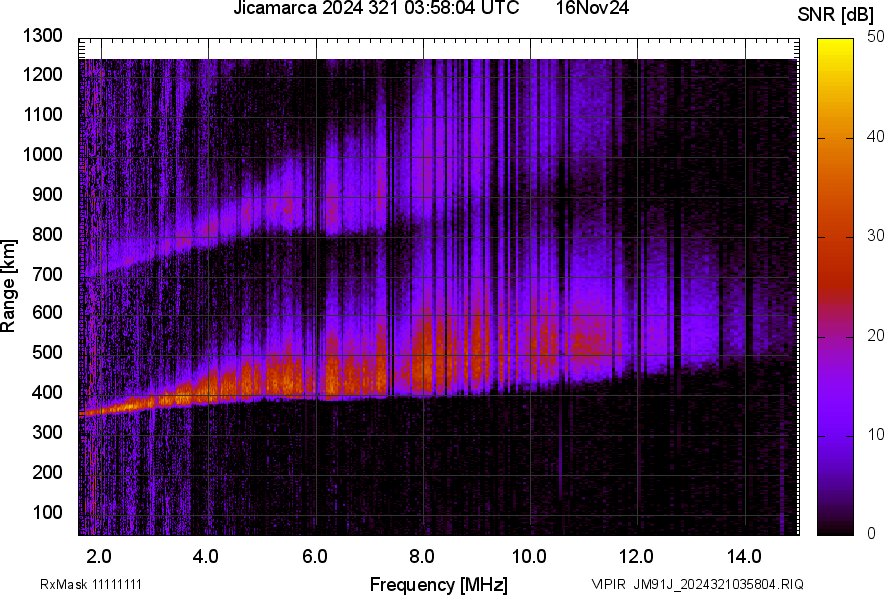Screen dimensions: 884x595
Task: Click the SNR color scale bar
Action: pyautogui.click(x=836, y=287)
